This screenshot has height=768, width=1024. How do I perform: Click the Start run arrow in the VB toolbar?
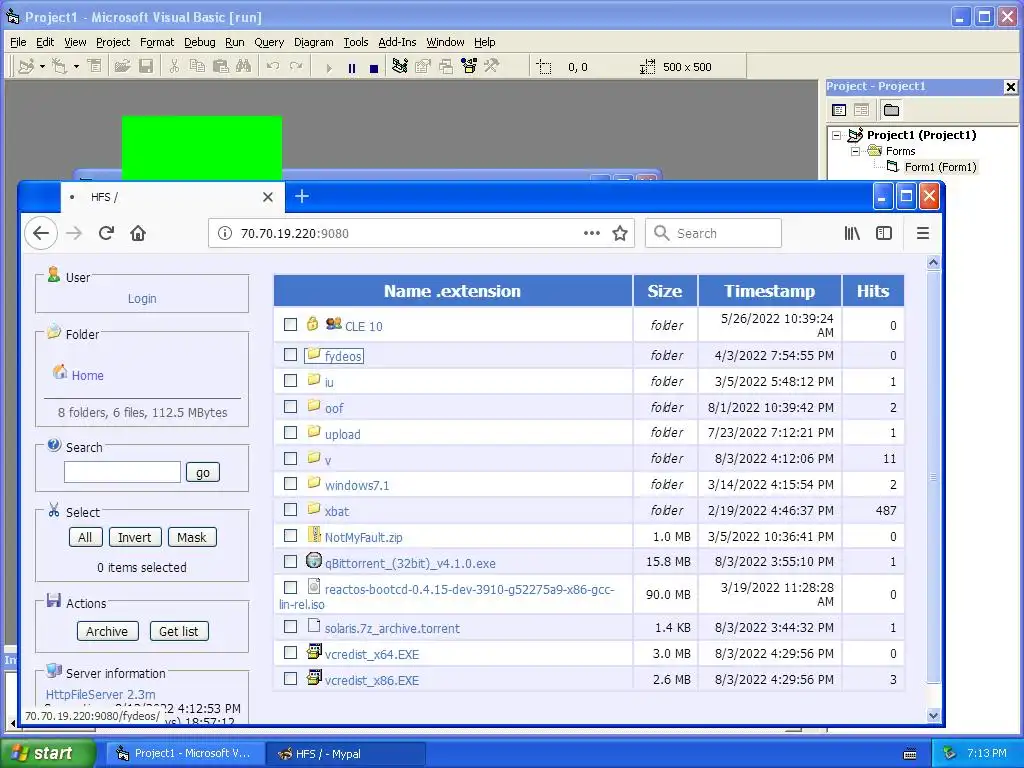pos(328,68)
